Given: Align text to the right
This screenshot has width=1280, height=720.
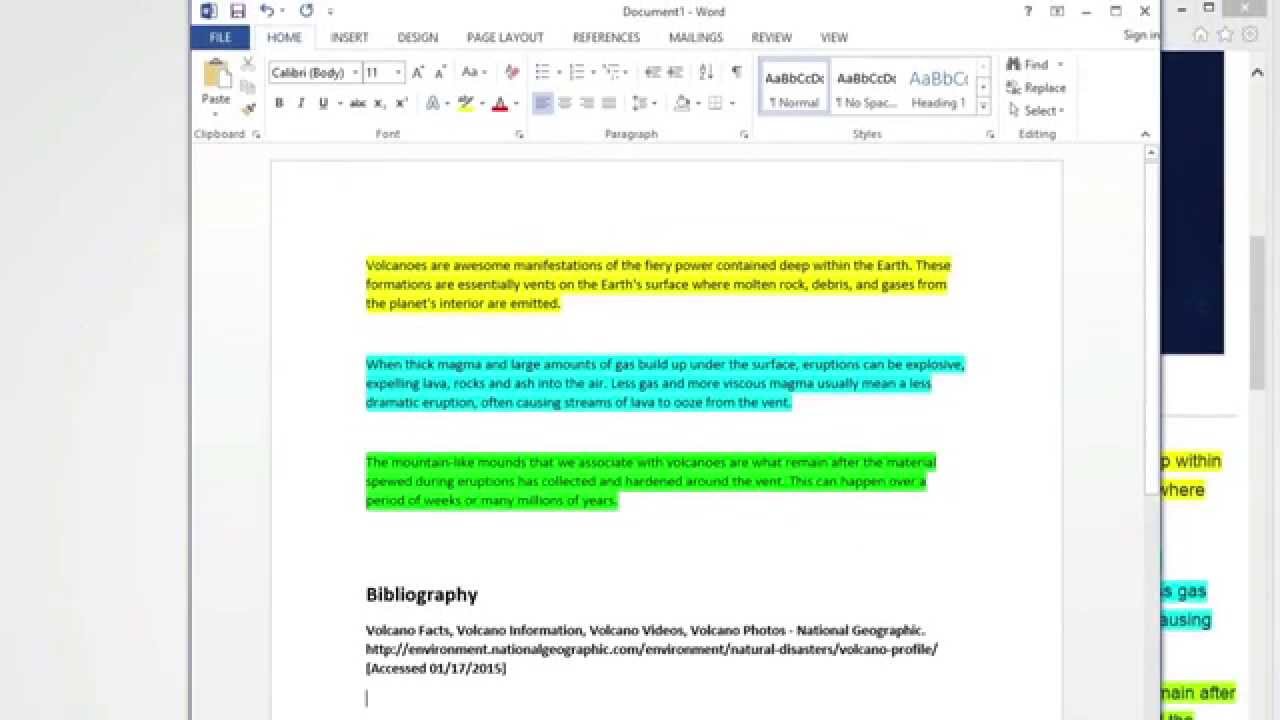Looking at the screenshot, I should tap(587, 103).
